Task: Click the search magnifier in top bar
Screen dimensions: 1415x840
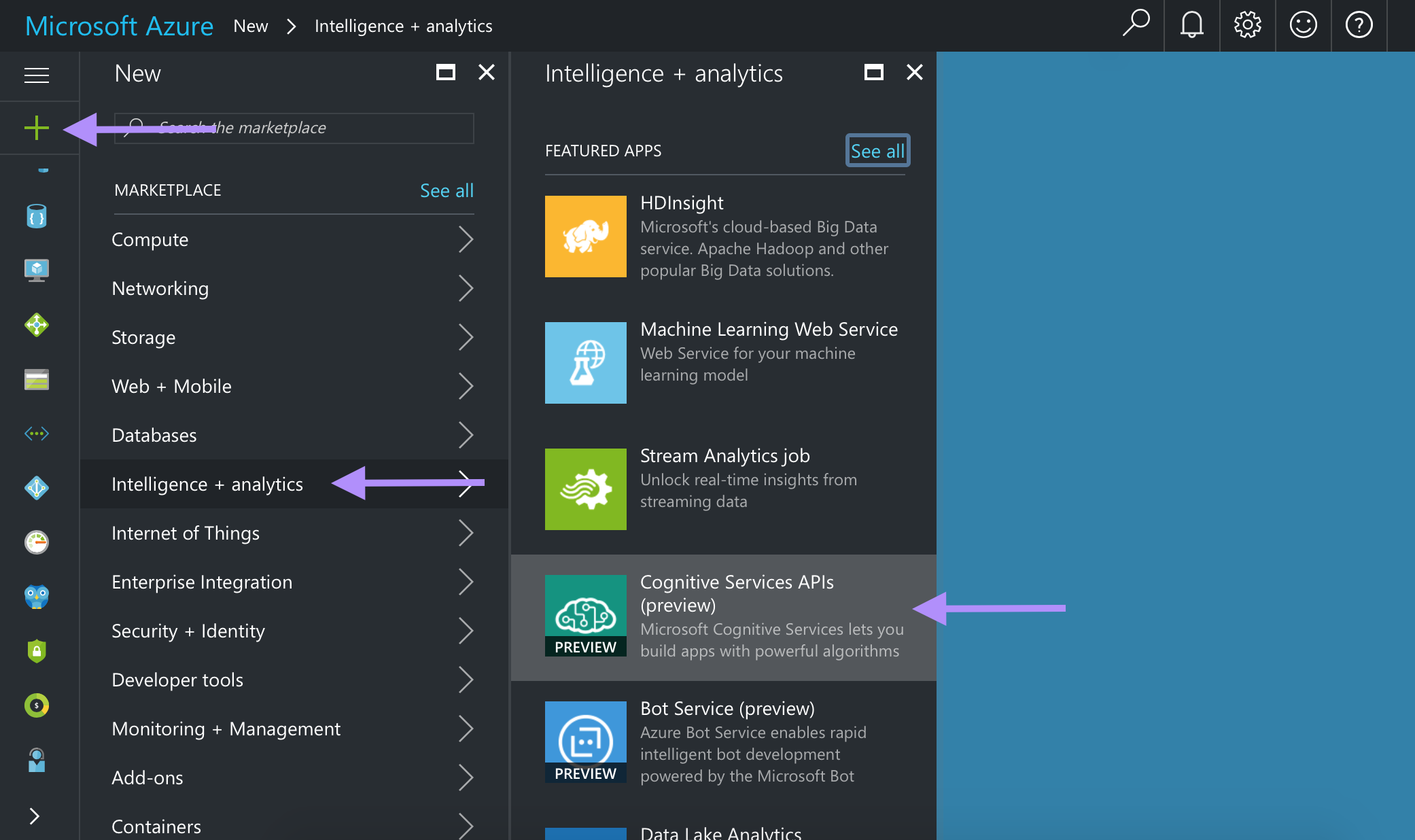Action: tap(1136, 23)
